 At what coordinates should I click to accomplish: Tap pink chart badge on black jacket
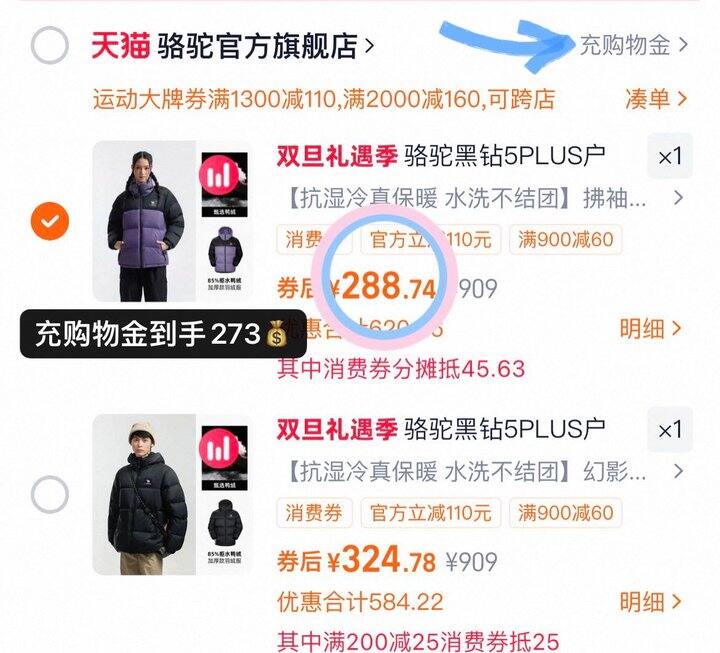coord(219,449)
